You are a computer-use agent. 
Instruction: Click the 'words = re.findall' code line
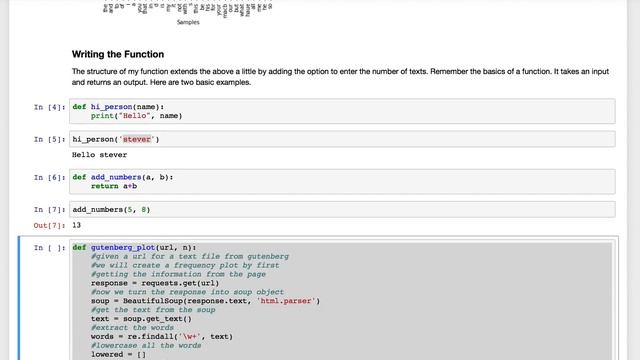pos(162,337)
